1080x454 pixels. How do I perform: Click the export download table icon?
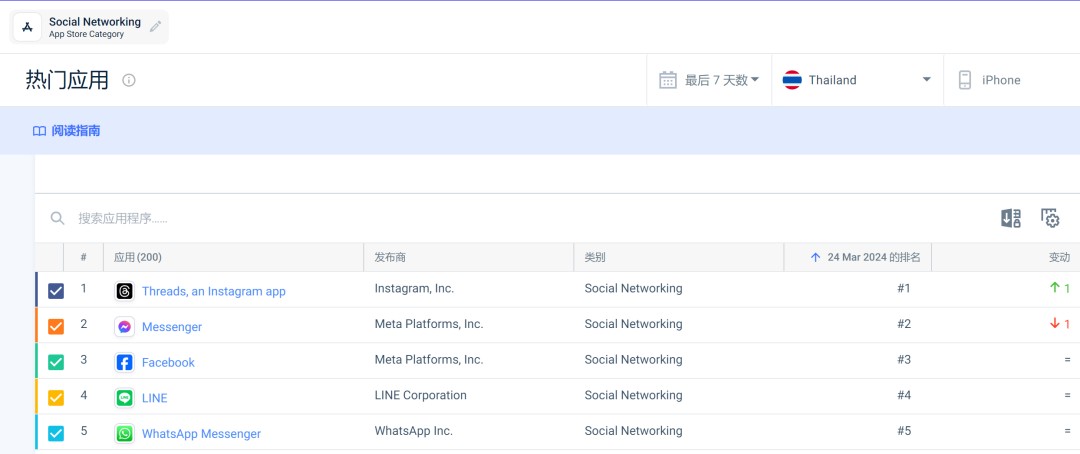1011,218
